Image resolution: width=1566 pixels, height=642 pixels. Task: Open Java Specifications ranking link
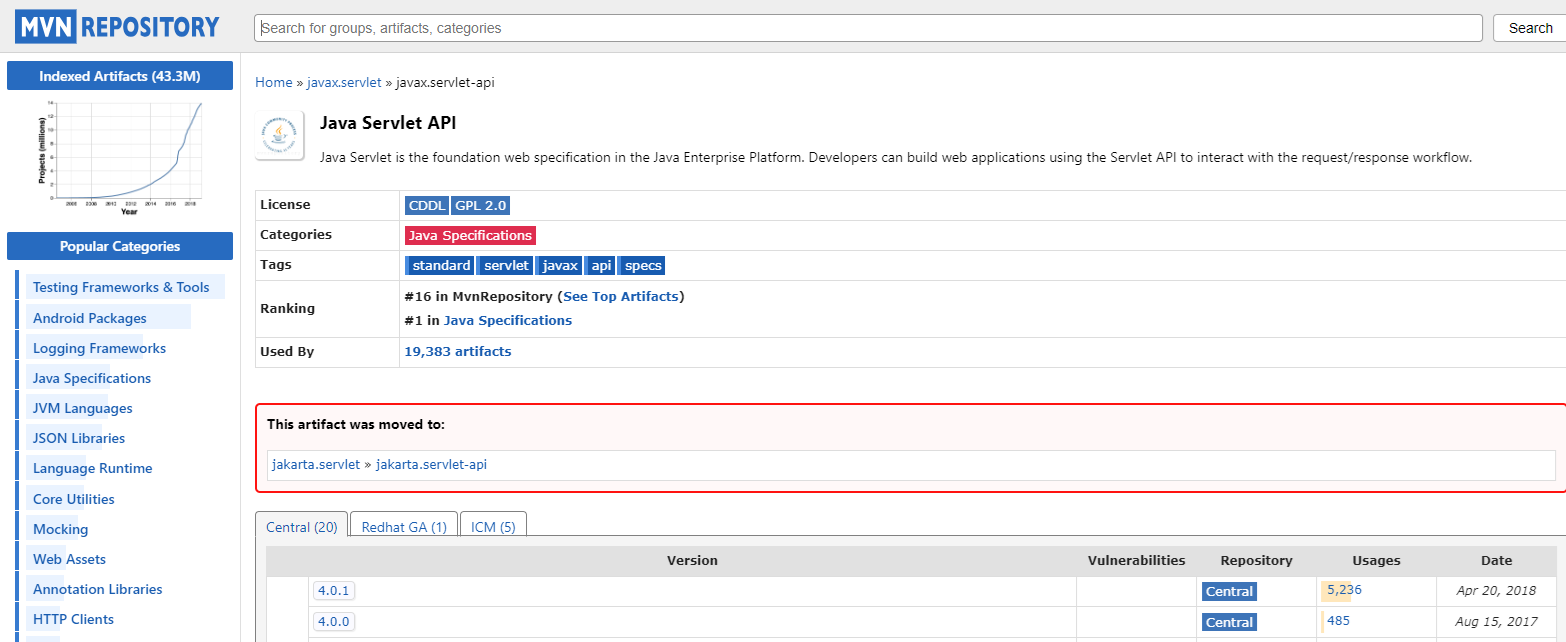pyautogui.click(x=508, y=320)
